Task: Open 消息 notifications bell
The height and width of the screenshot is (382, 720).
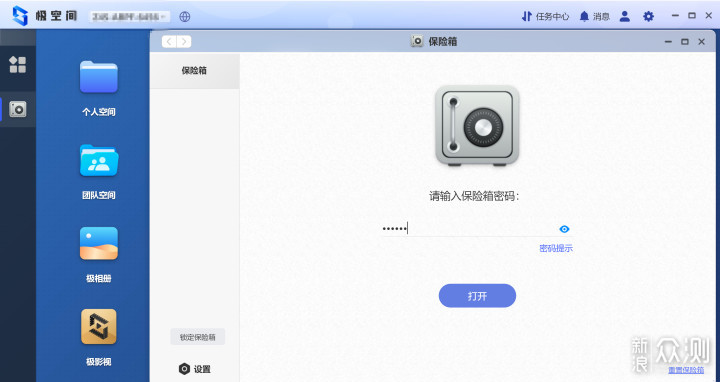Action: (594, 17)
